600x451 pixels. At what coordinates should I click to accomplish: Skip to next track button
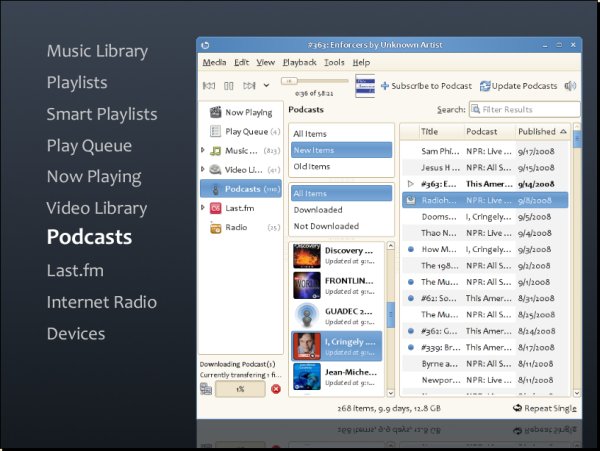point(249,86)
